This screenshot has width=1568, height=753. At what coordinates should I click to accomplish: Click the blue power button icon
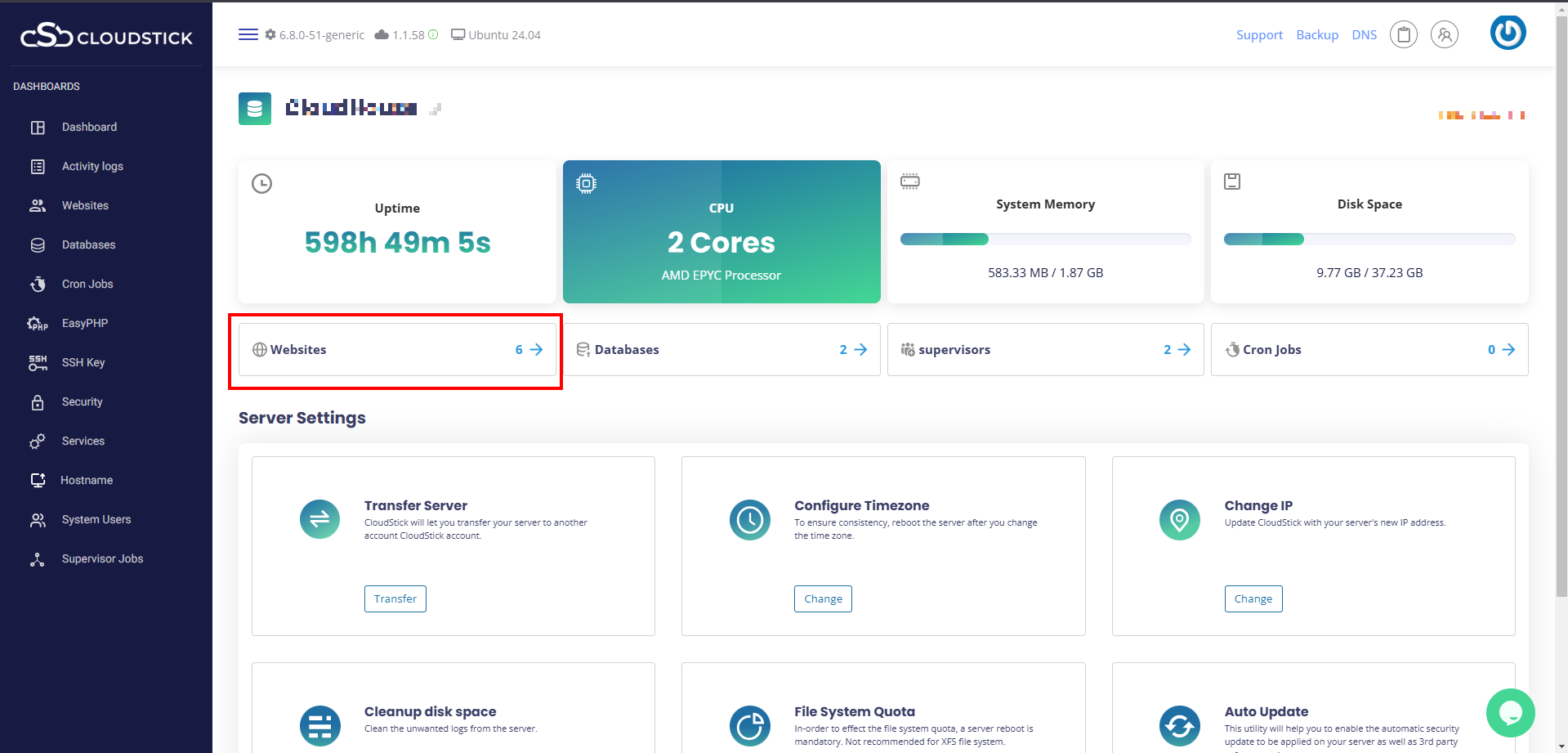tap(1508, 33)
